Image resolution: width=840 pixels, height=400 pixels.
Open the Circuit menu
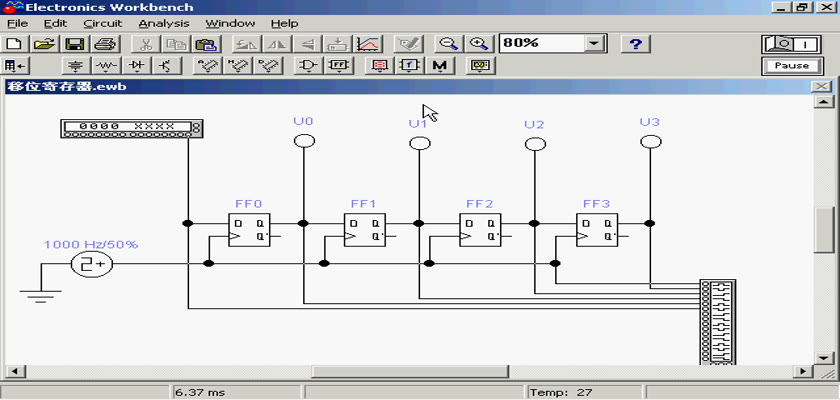tap(103, 23)
